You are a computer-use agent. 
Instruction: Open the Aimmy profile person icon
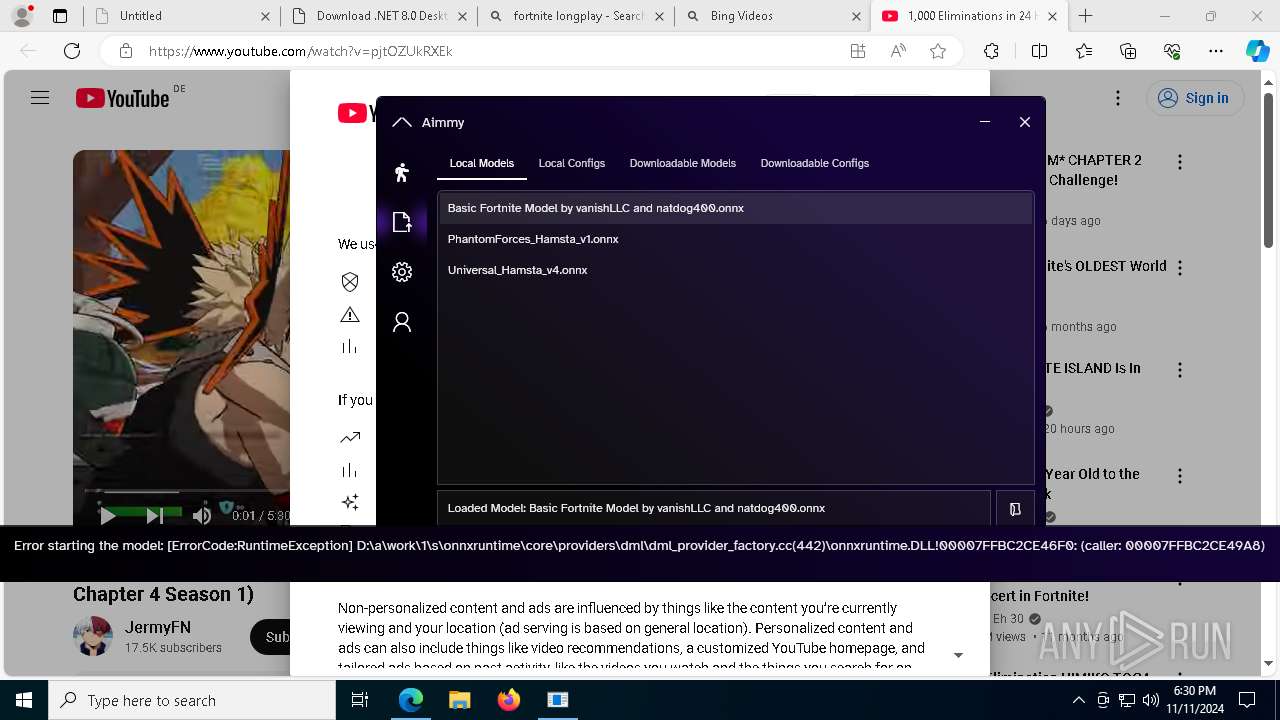pos(402,322)
